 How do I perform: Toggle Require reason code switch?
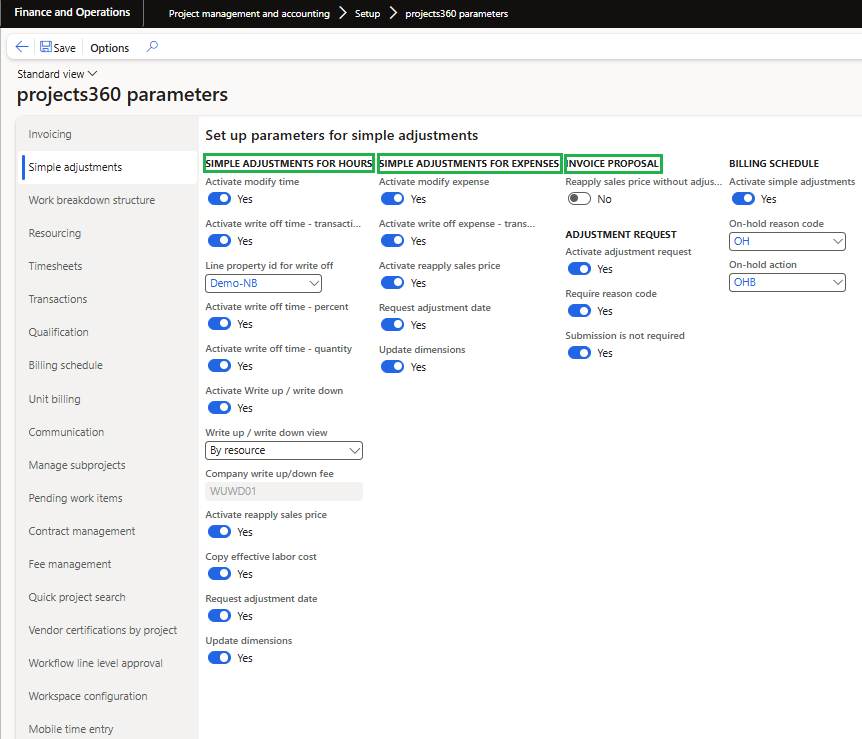(579, 311)
